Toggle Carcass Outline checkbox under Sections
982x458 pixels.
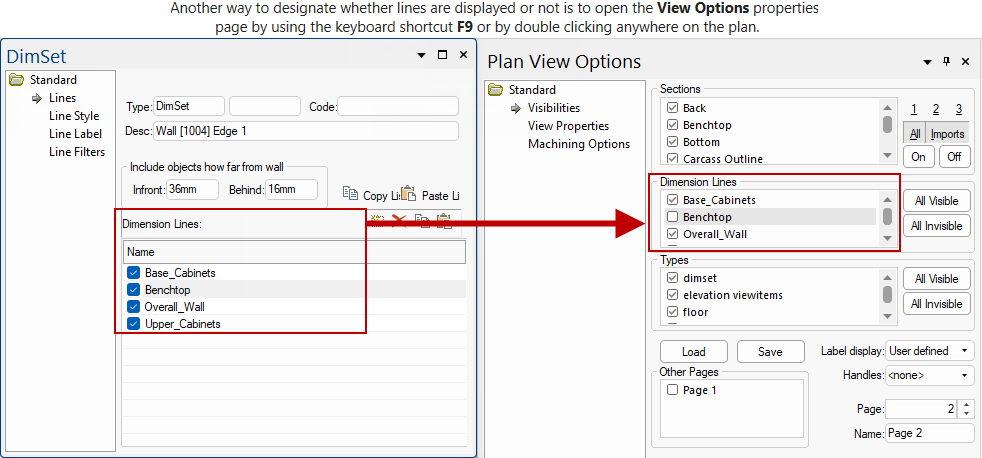coord(673,159)
